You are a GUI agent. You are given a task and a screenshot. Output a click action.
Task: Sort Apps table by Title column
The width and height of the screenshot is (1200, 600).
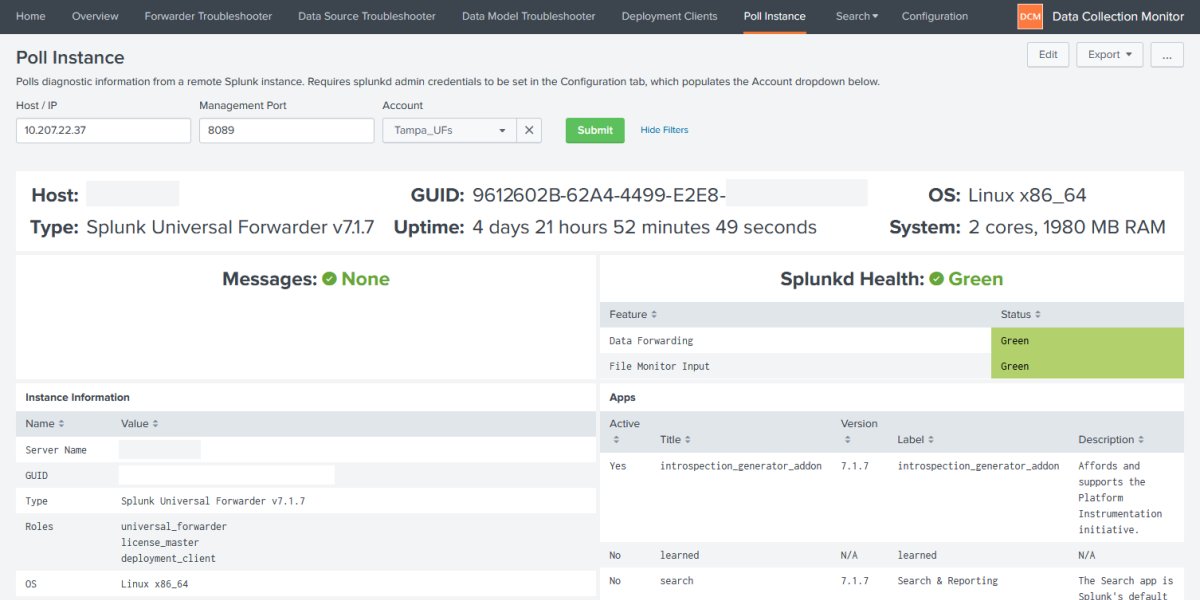click(675, 440)
